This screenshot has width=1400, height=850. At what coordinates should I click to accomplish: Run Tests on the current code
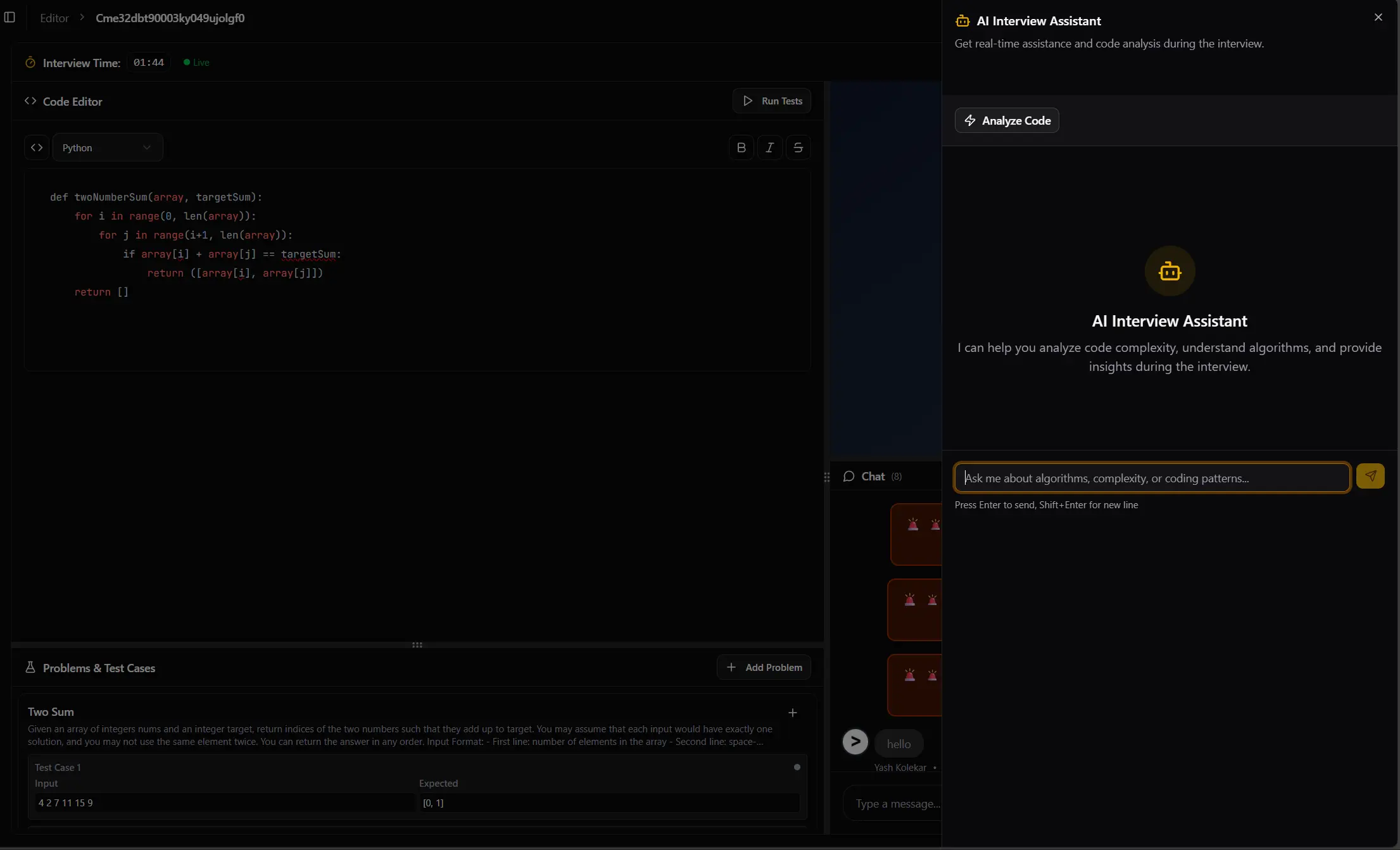pos(771,101)
